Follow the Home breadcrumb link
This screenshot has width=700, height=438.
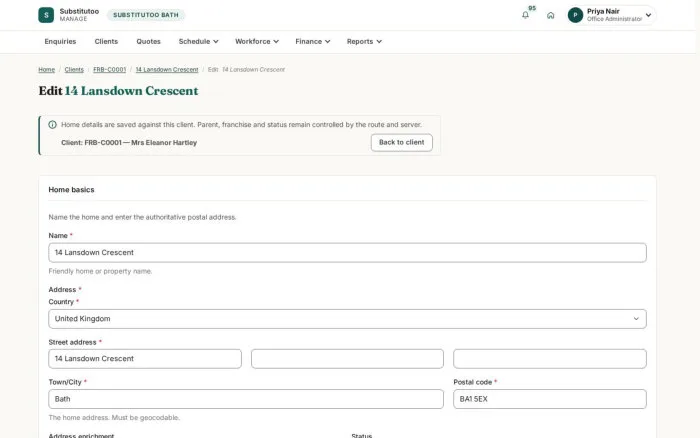46,70
